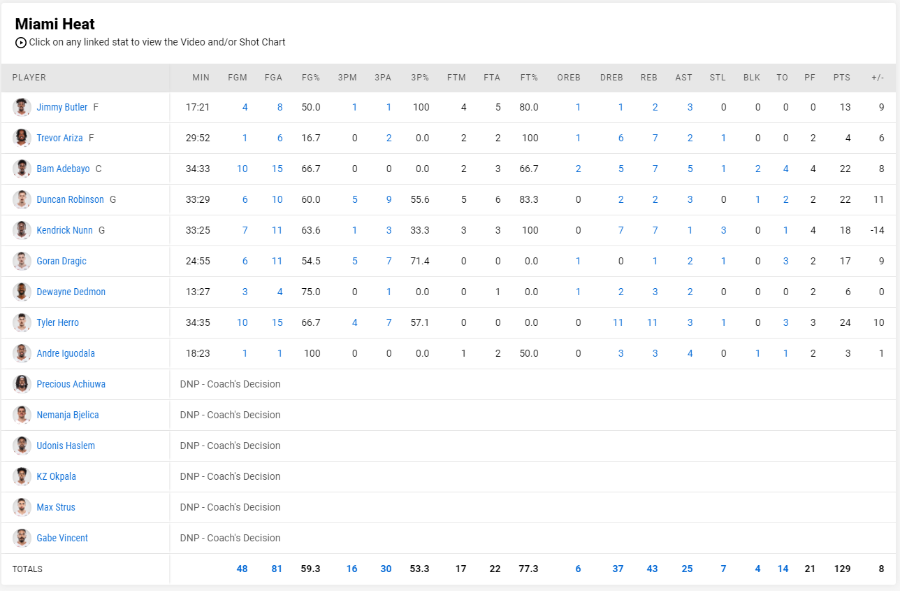Image resolution: width=900 pixels, height=591 pixels.
Task: Click Andre Iguodala's player headshot
Action: click(22, 353)
